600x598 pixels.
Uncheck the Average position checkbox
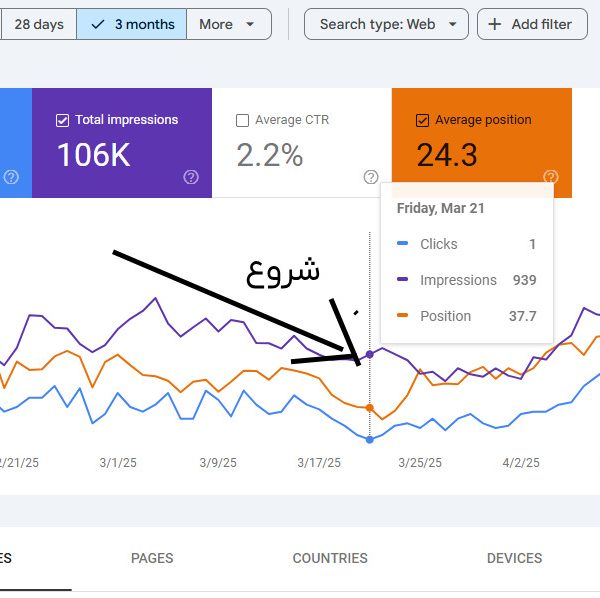point(422,120)
